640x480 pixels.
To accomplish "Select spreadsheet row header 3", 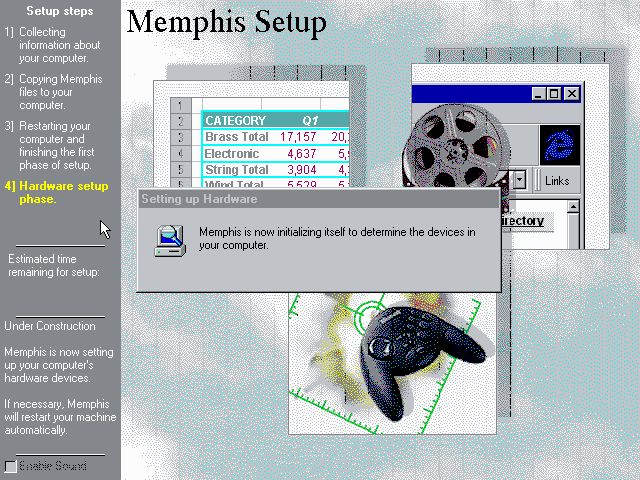I will tap(180, 137).
